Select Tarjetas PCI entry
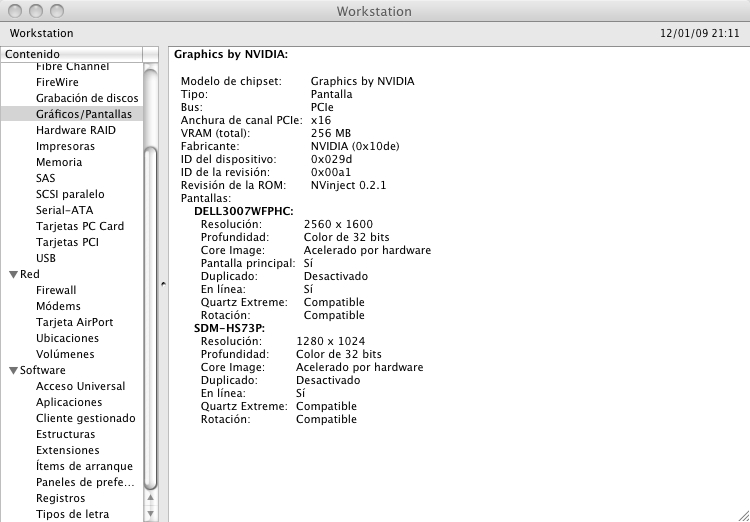Image resolution: width=750 pixels, height=522 pixels. [x=67, y=242]
